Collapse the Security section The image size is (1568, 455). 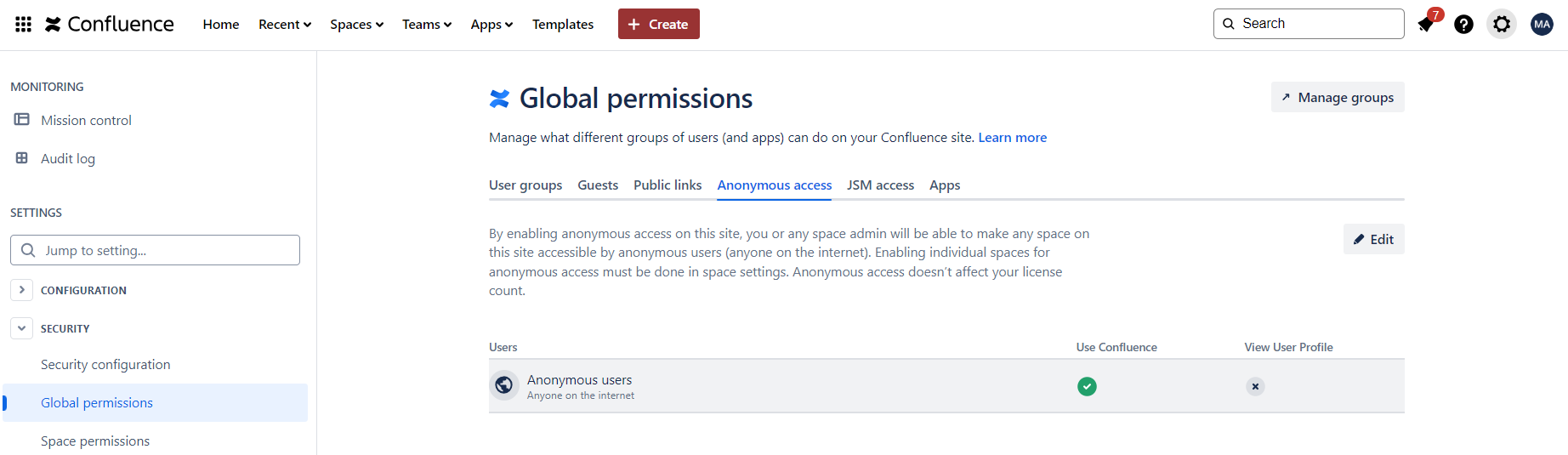22,328
